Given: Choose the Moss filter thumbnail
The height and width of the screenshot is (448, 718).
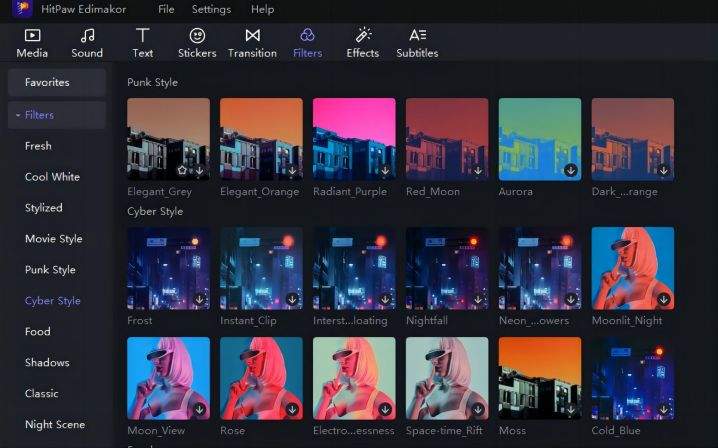Looking at the screenshot, I should click(x=539, y=377).
